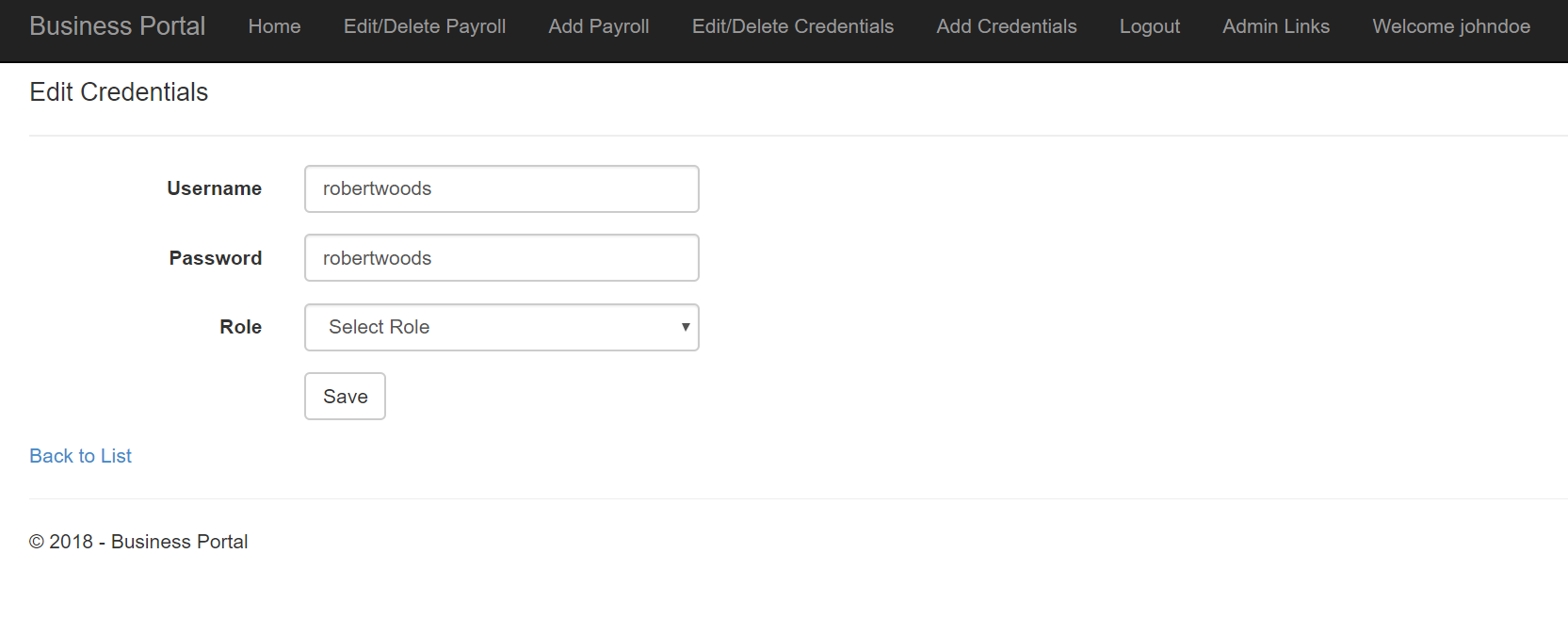Screen dimensions: 1568x635
Task: Click the Edit Credentials page heading
Action: (119, 92)
